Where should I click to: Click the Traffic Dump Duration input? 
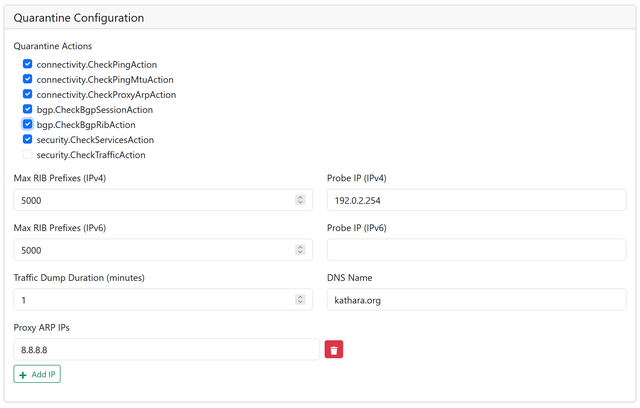(150, 299)
